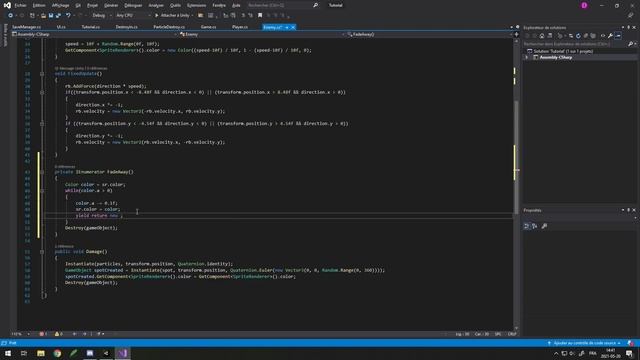Open Windows Start menu
This screenshot has height=360, width=640.
(x=8, y=353)
